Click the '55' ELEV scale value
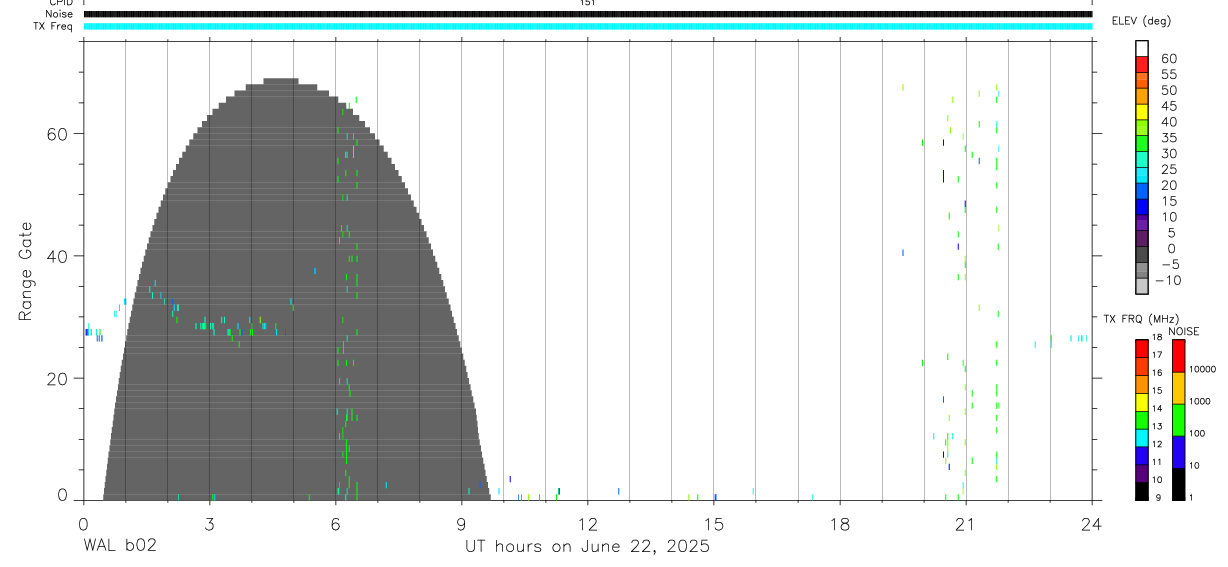The image size is (1228, 567). pyautogui.click(x=1169, y=74)
